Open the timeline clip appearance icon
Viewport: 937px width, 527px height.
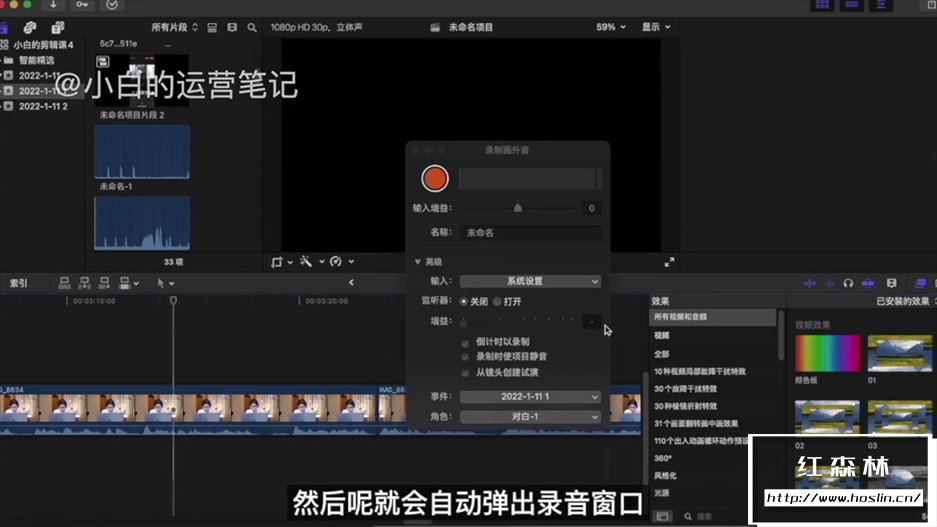[892, 283]
